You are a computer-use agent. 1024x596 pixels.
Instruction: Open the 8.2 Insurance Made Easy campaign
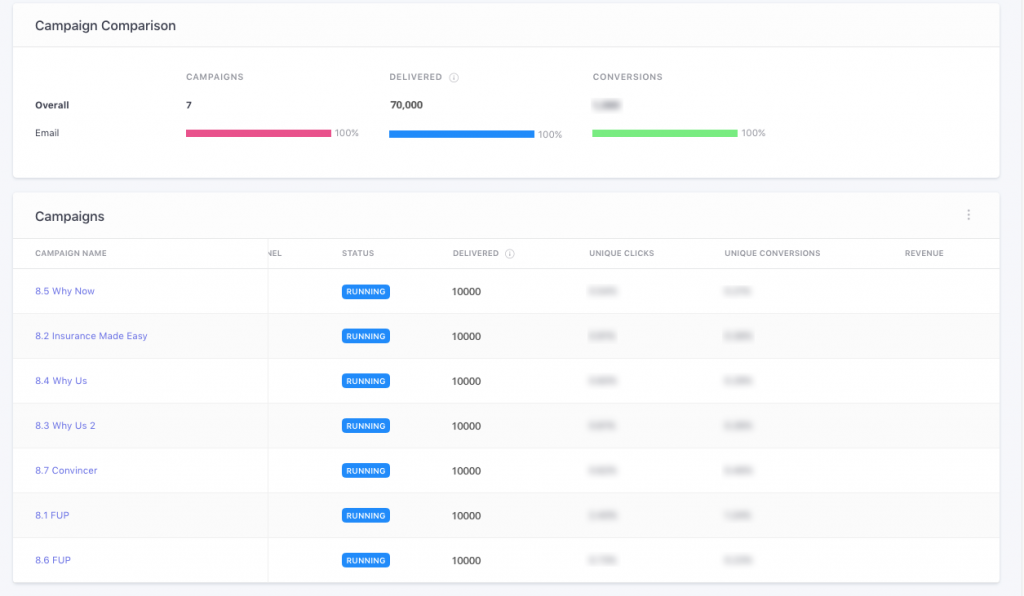[91, 336]
